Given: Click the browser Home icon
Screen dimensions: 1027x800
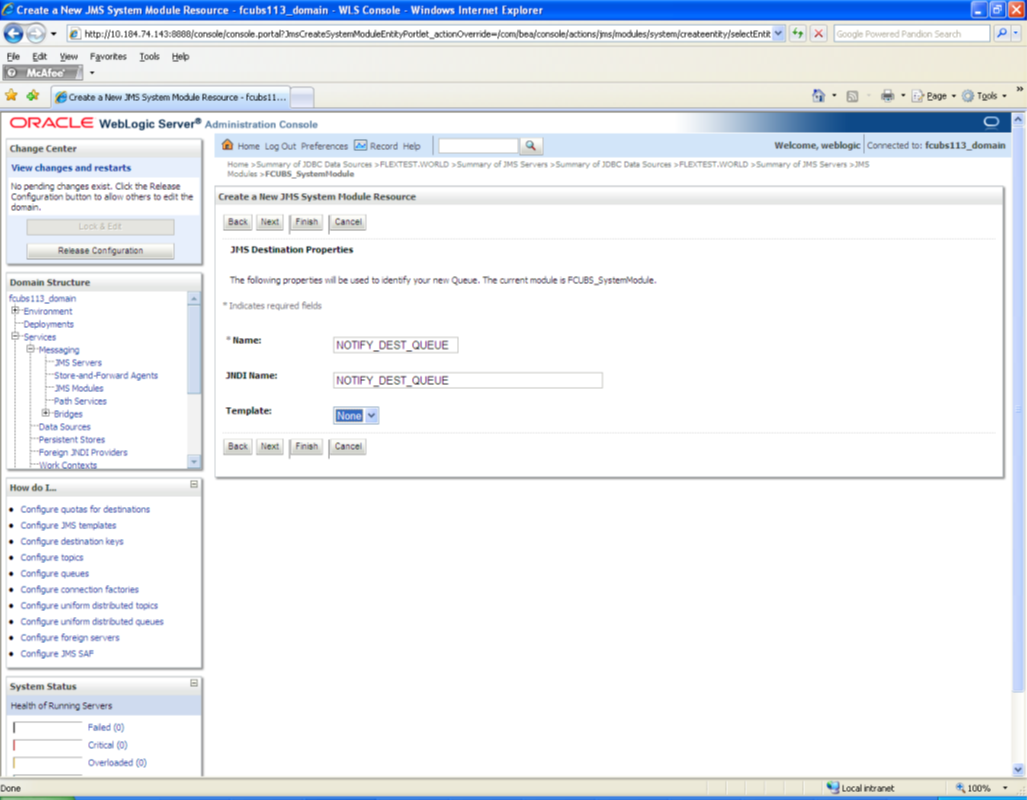Looking at the screenshot, I should (x=818, y=96).
